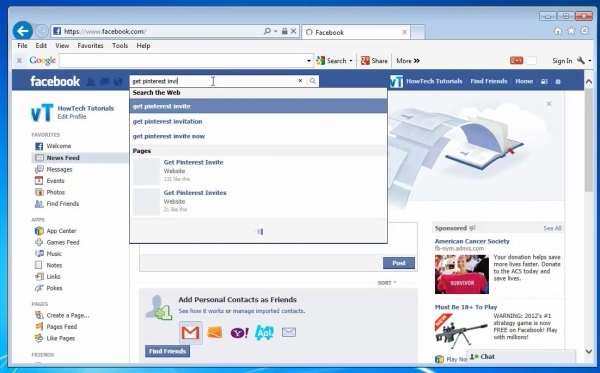
Task: Click the browser forward arrow button
Action: [42, 31]
